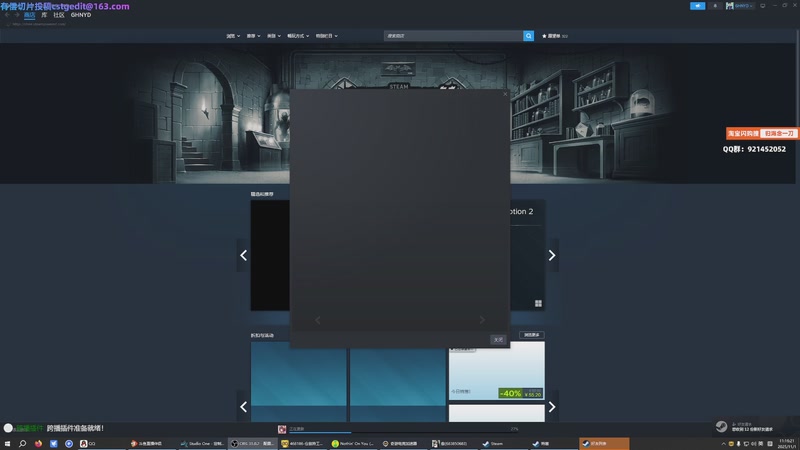Expand the 类别 categories menu

coord(274,36)
